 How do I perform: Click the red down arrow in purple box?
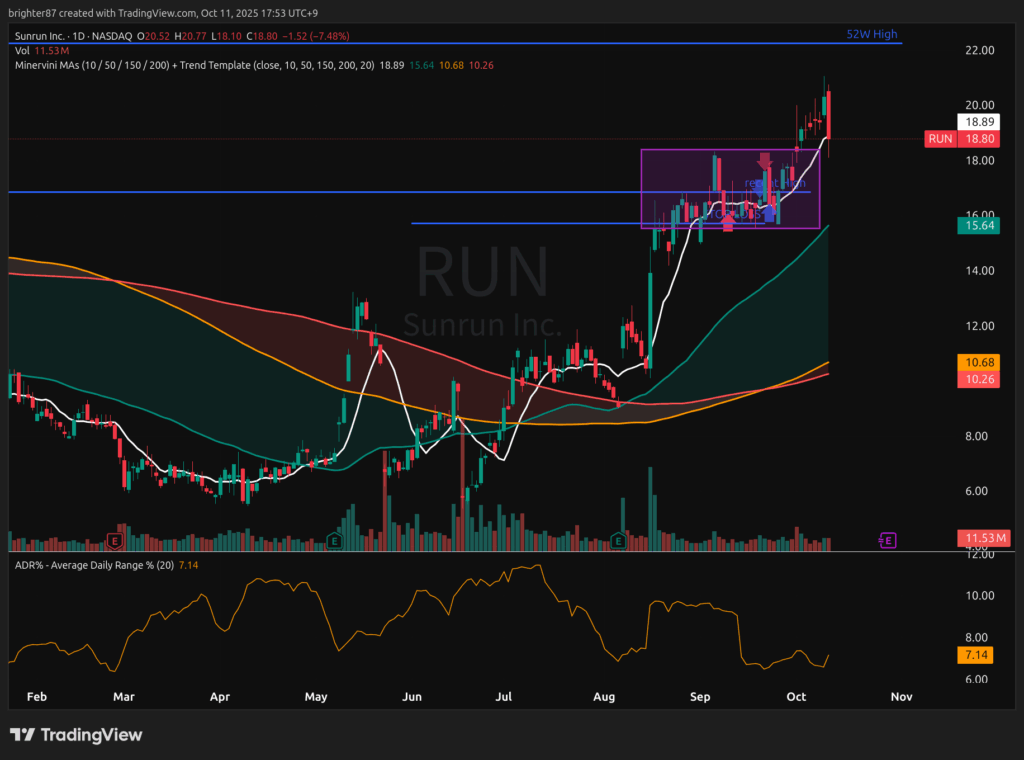[x=765, y=160]
